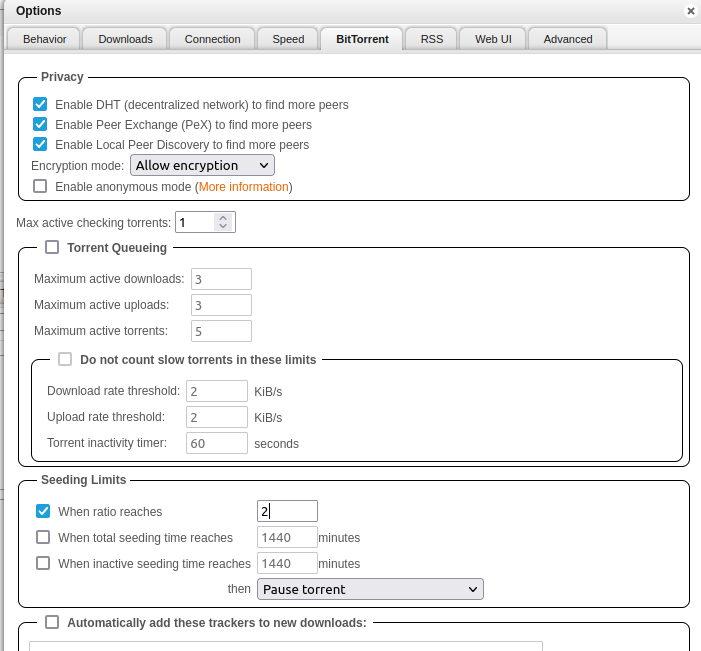Viewport: 701px width, 651px height.
Task: Increase max active checking torrents value
Action: click(x=223, y=217)
